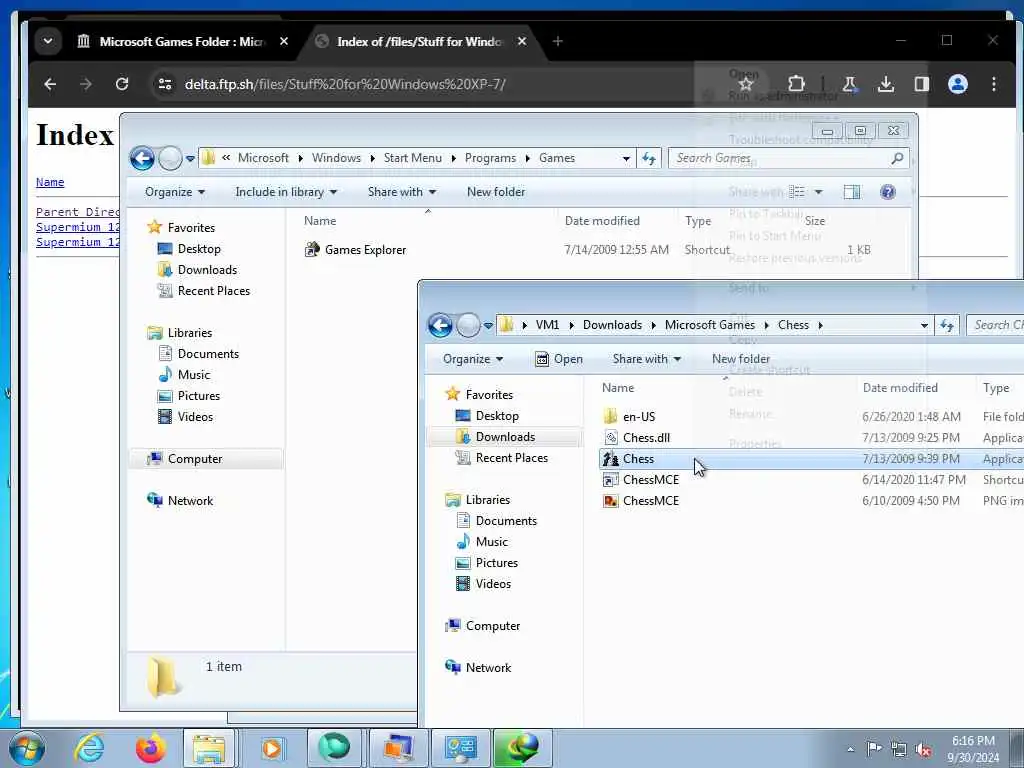Open Recent Places in Games window sidebar
Viewport: 1024px width, 768px height.
coord(214,291)
